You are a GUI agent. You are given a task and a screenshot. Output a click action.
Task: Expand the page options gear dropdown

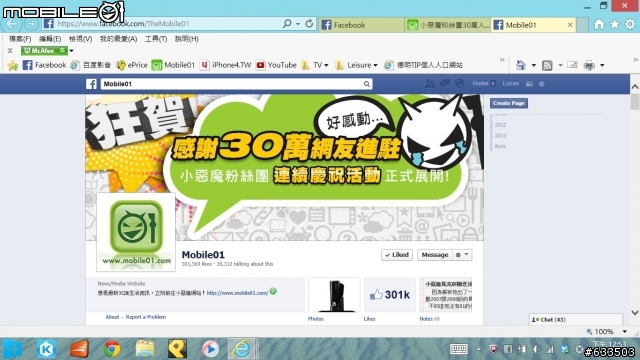pos(462,255)
